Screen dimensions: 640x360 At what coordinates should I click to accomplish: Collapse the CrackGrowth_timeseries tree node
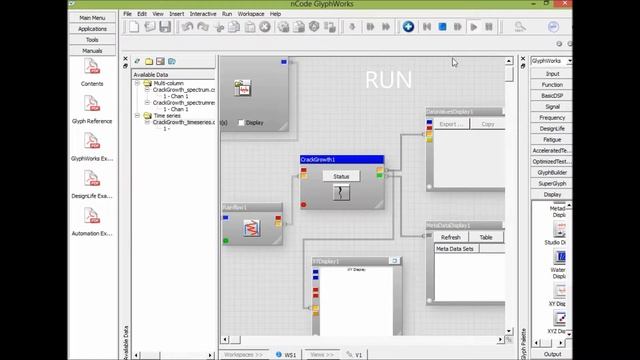(147, 122)
